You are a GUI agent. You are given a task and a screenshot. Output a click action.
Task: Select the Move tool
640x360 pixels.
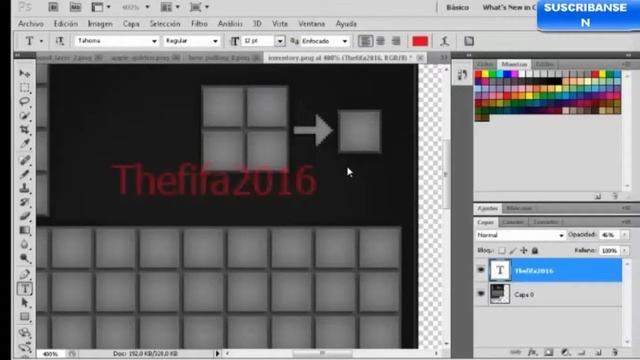click(25, 73)
